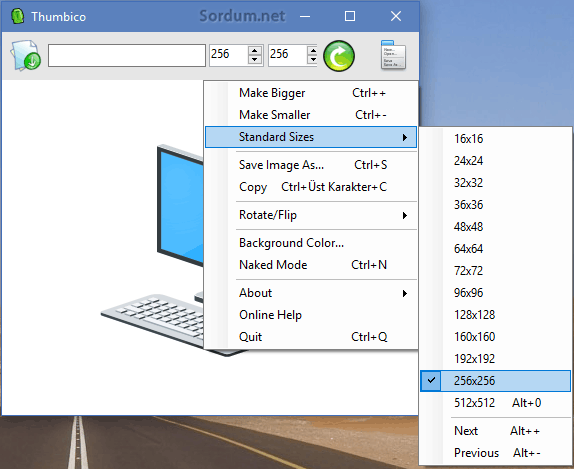Increase the height value with up arrow
The width and height of the screenshot is (574, 469).
pos(313,51)
